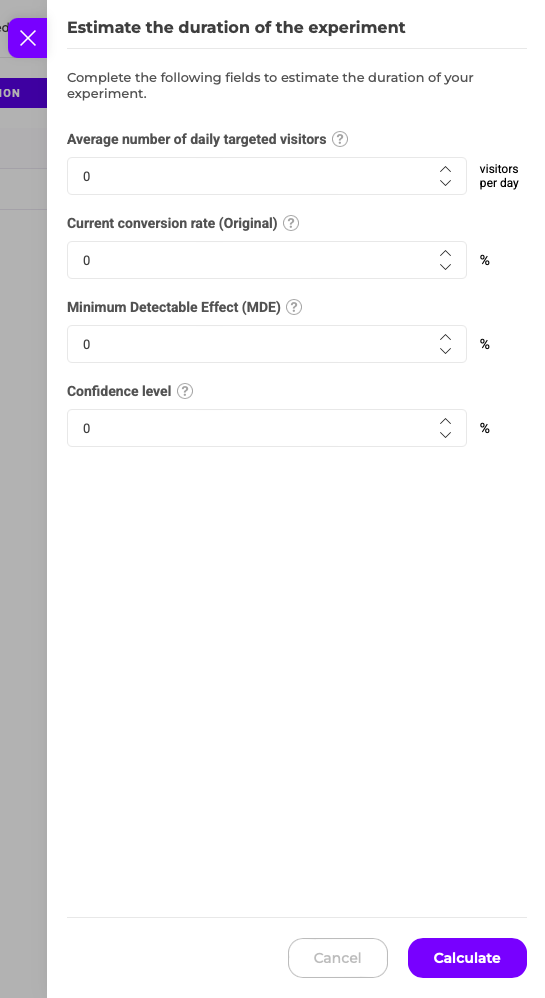
Task: Decrease Minimum Detectable Effect value
Action: pyautogui.click(x=446, y=351)
